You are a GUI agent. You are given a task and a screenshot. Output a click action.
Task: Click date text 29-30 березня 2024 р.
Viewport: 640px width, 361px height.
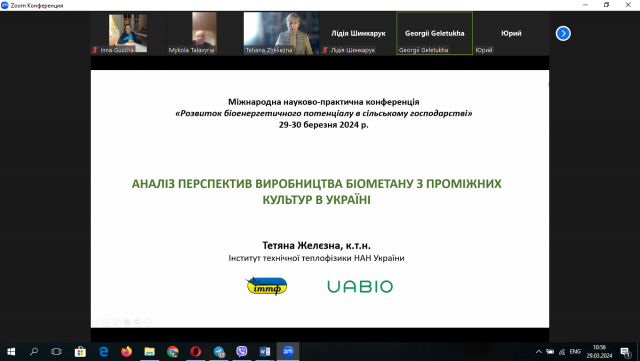[x=324, y=125]
